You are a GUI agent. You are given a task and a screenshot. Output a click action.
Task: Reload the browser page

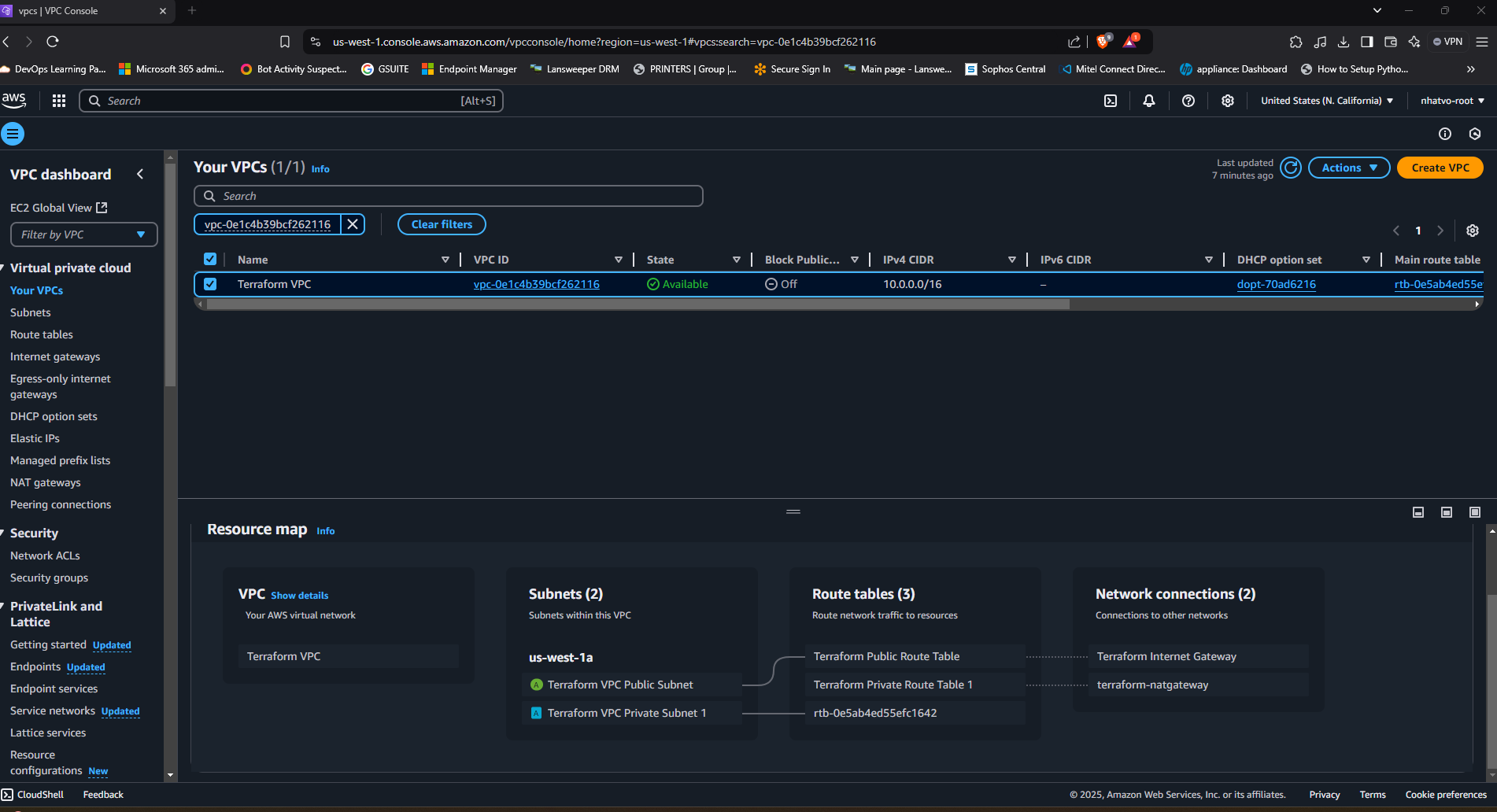coord(53,42)
